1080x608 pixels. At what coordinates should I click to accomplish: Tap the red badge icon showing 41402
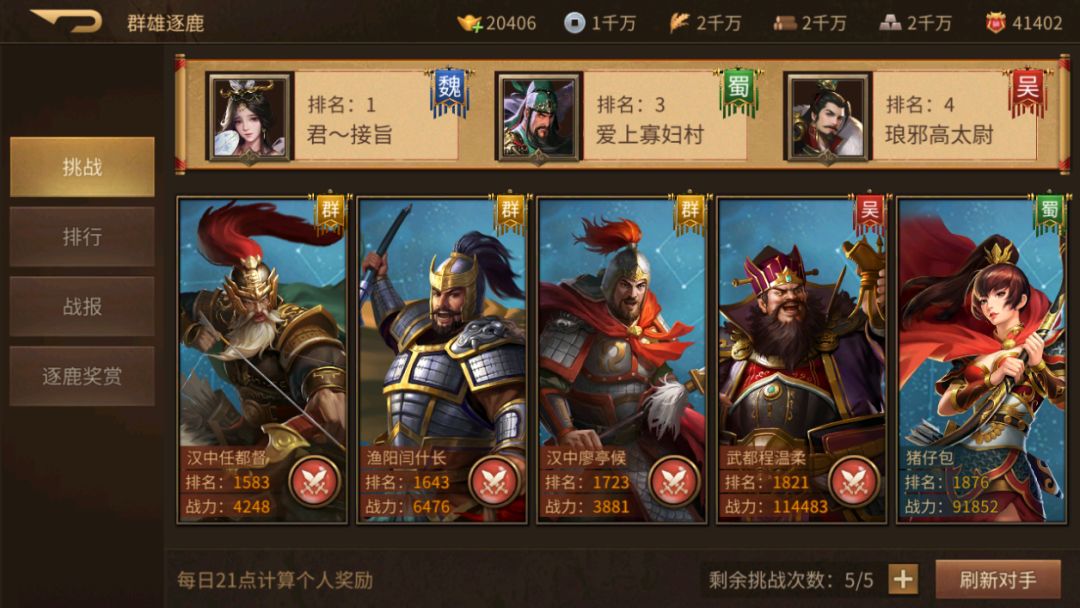click(x=995, y=23)
